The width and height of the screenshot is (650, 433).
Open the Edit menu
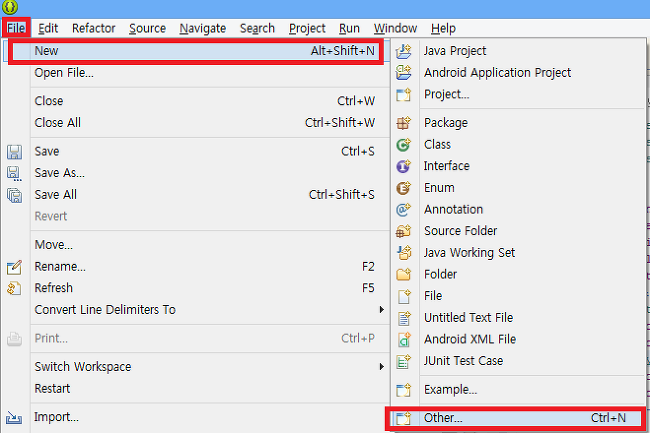click(x=48, y=28)
